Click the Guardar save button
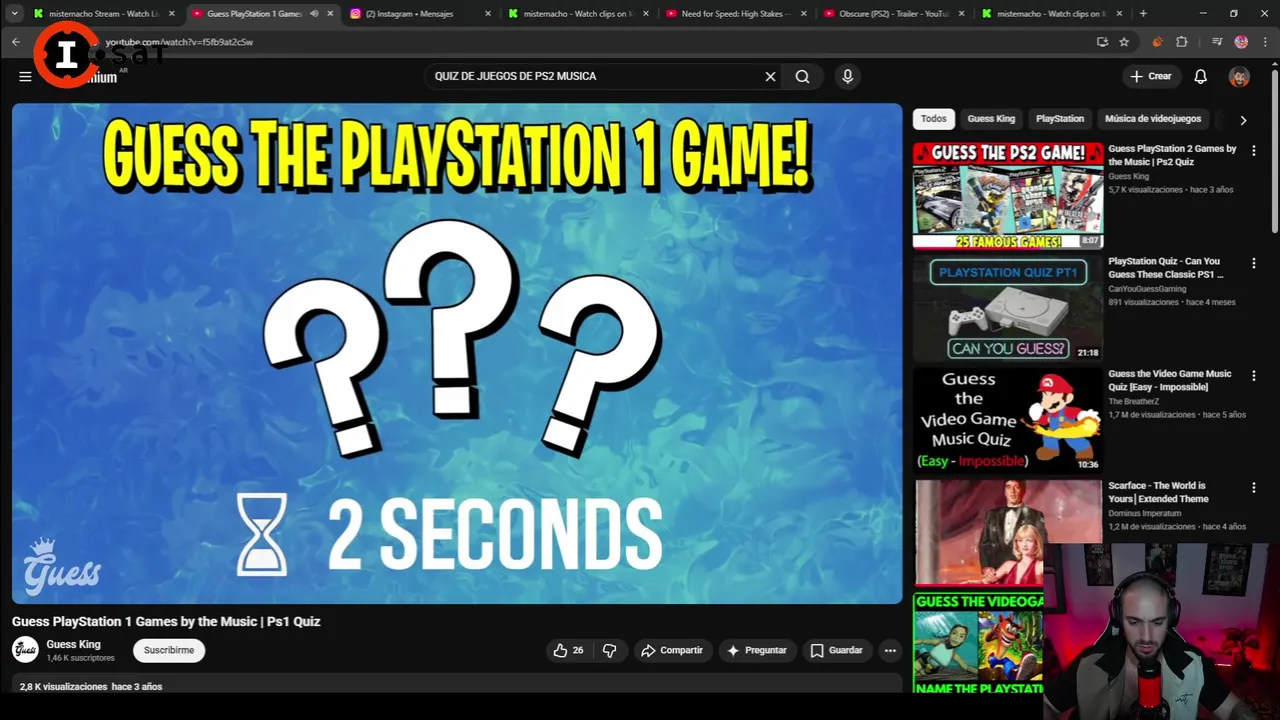 coord(836,650)
